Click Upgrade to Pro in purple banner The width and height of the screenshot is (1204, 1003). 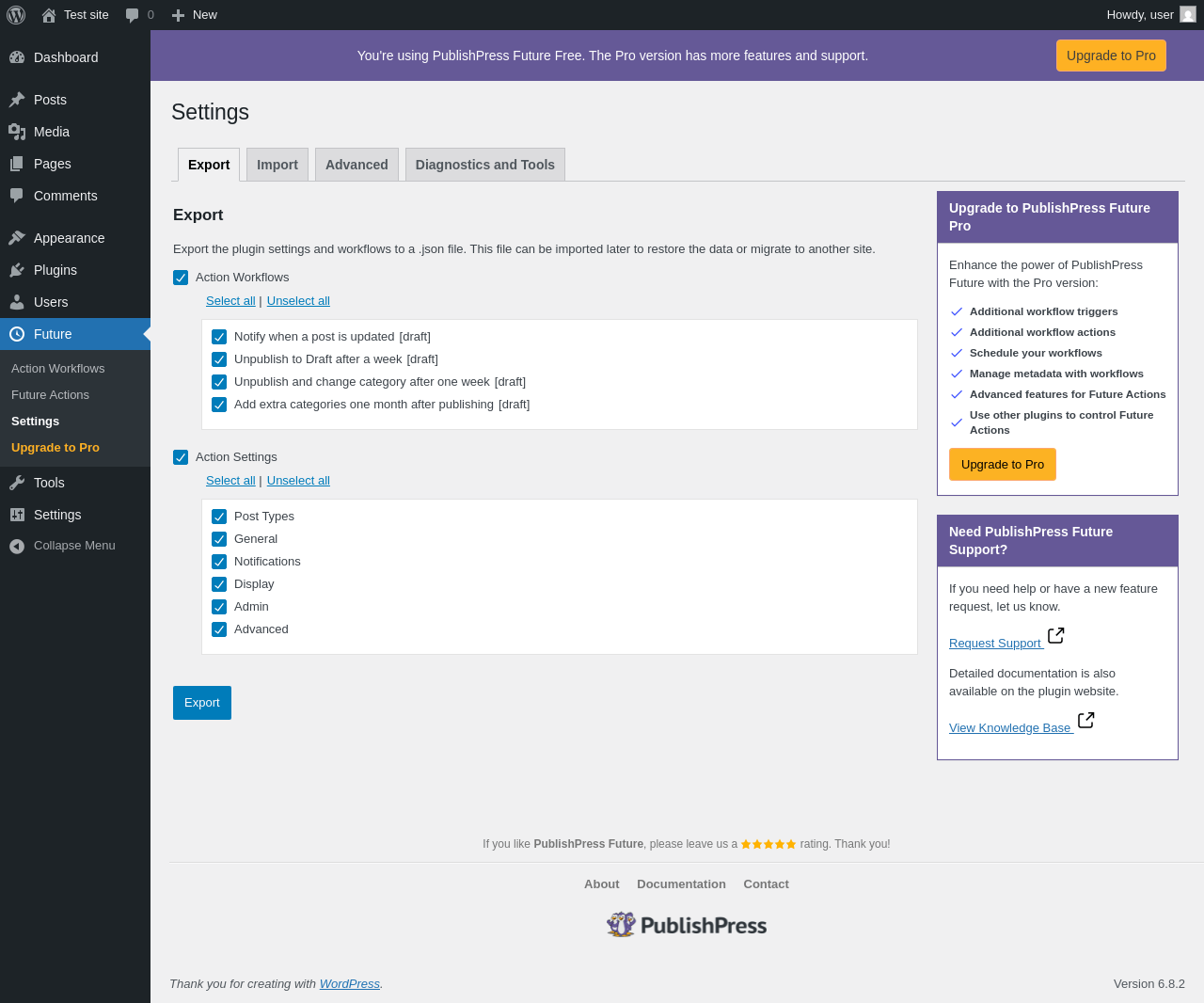(1111, 56)
